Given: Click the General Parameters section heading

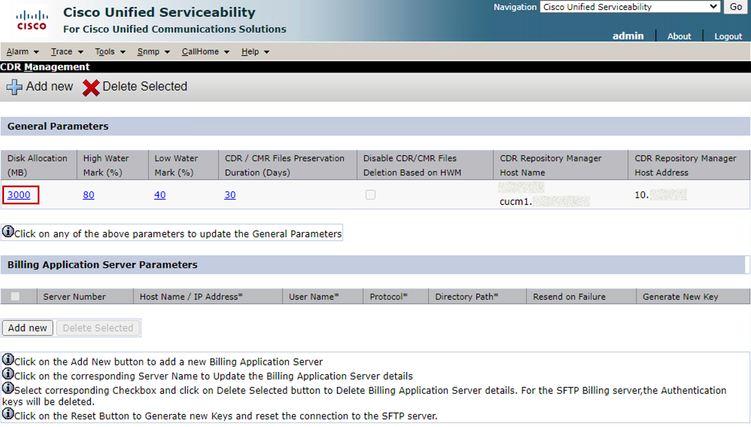Looking at the screenshot, I should (58, 126).
